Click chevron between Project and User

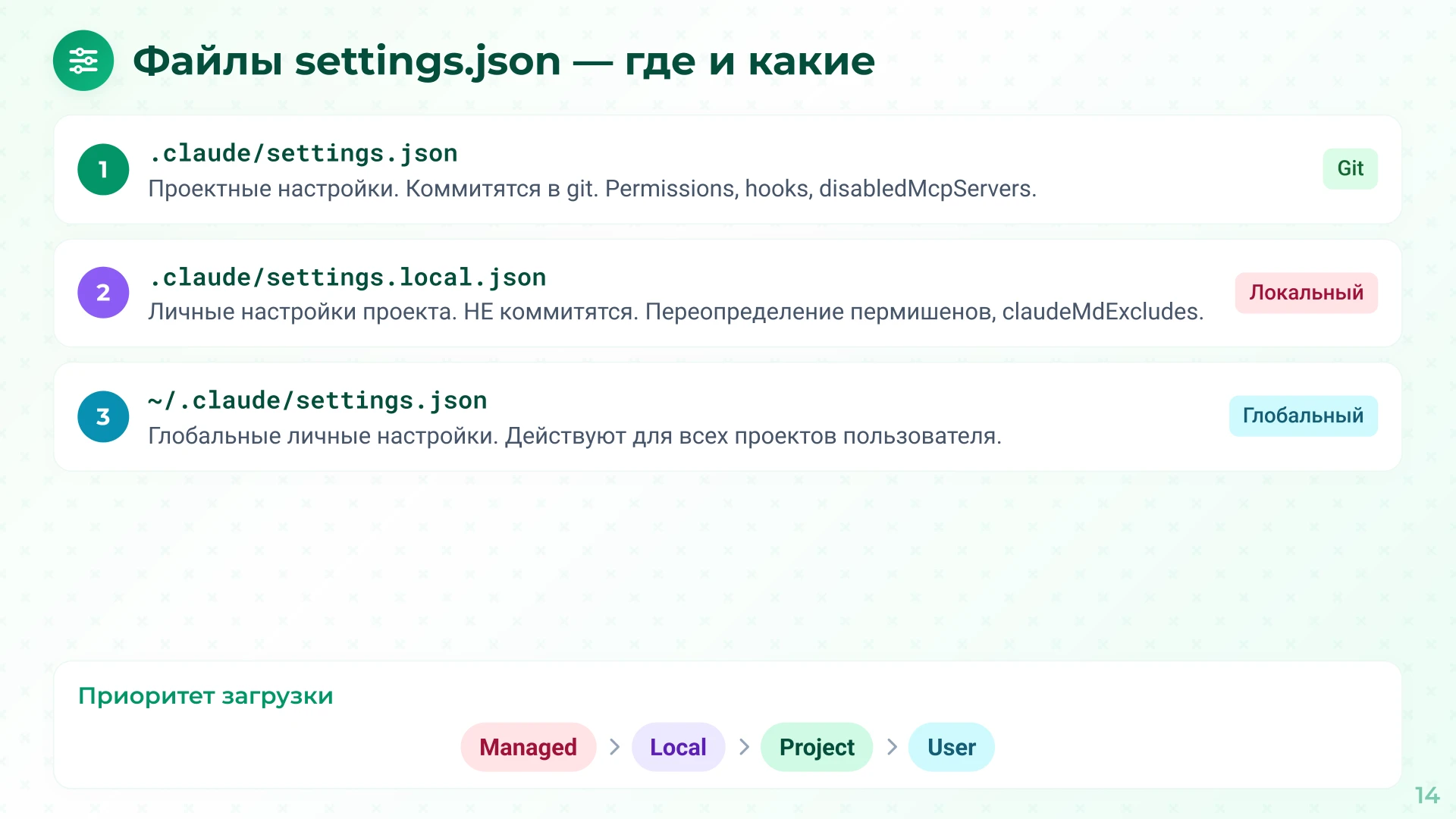[x=892, y=747]
